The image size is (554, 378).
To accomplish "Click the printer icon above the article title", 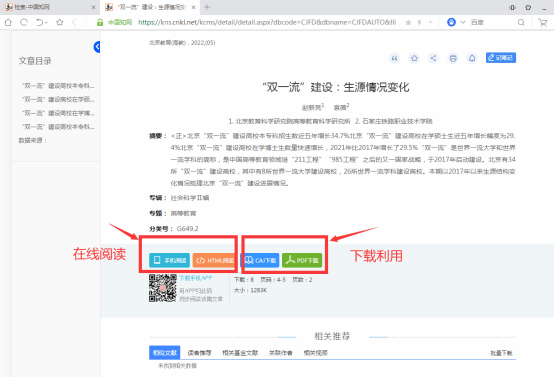I will point(453,58).
